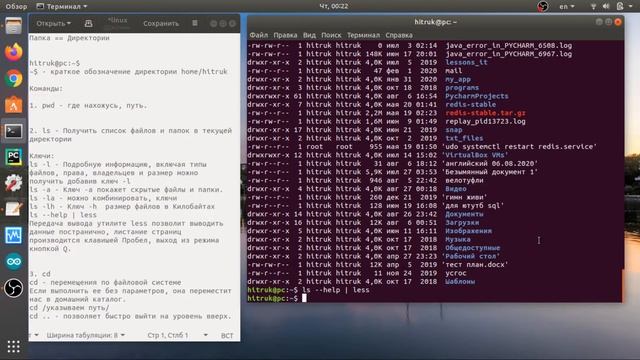Image resolution: width=640 pixels, height=360 pixels.
Task: Click the Сохранить button in gedit
Action: pyautogui.click(x=161, y=23)
